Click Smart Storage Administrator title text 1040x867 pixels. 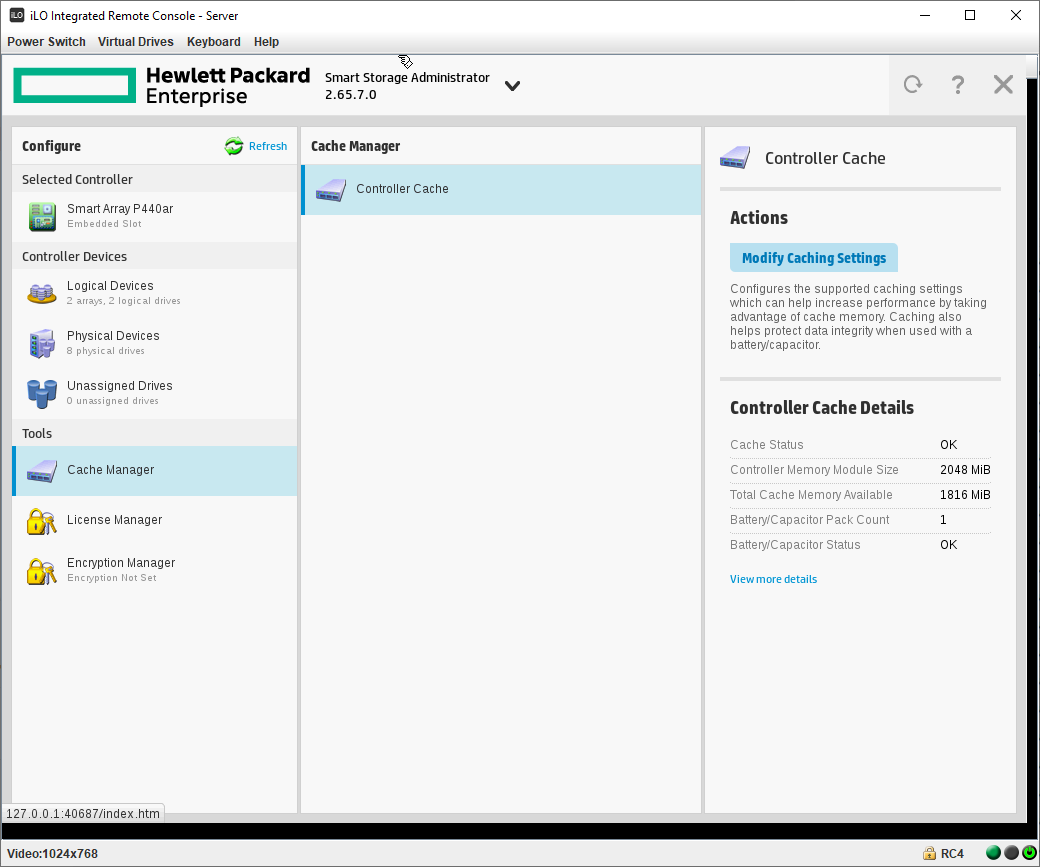(407, 78)
